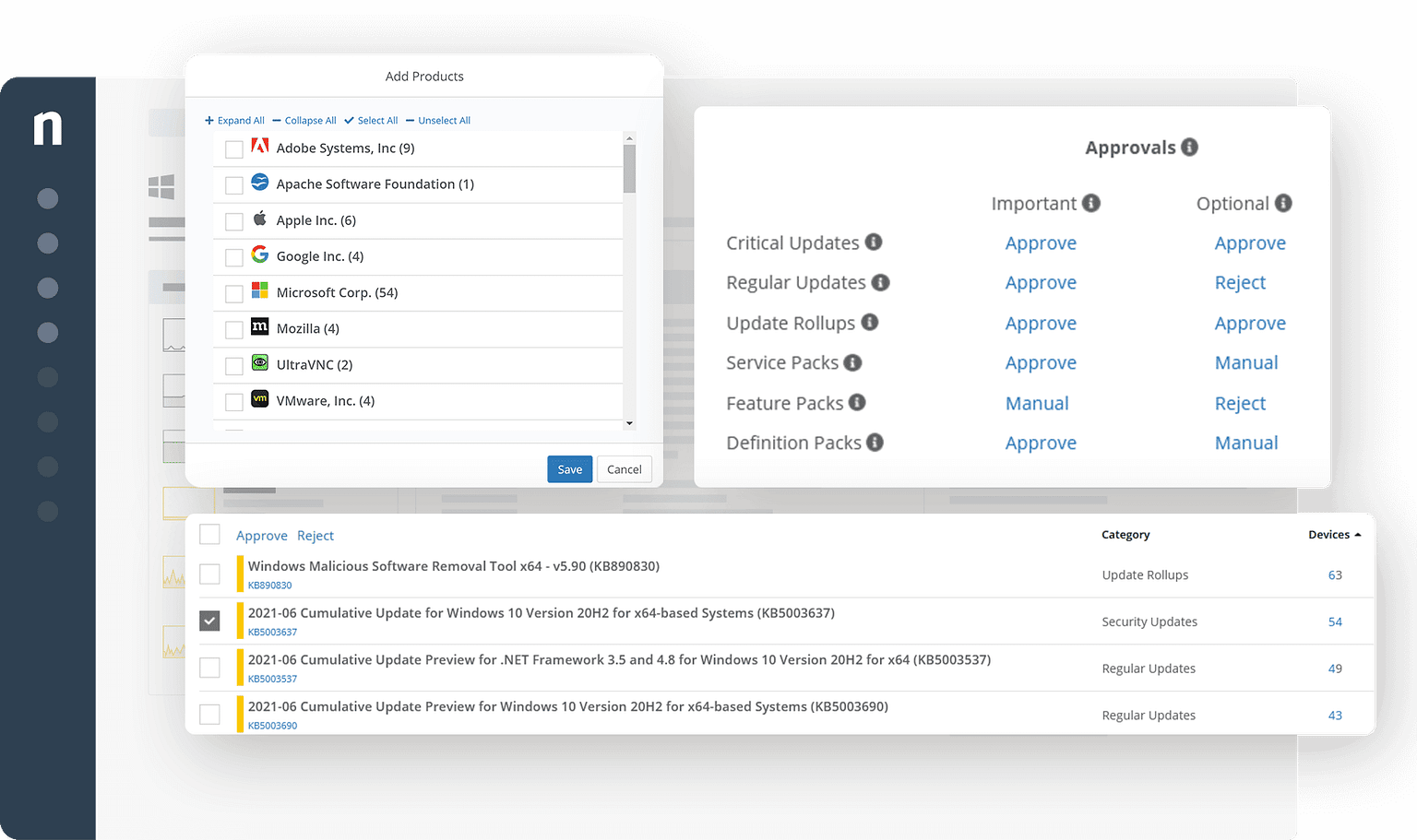Image resolution: width=1417 pixels, height=840 pixels.
Task: Click the Apple Inc. logo icon
Action: pos(259,219)
